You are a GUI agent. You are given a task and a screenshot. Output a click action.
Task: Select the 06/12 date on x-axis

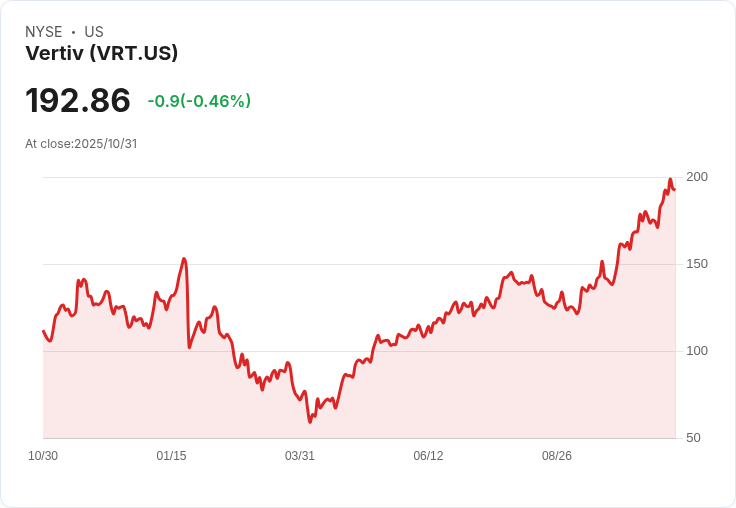pyautogui.click(x=428, y=456)
